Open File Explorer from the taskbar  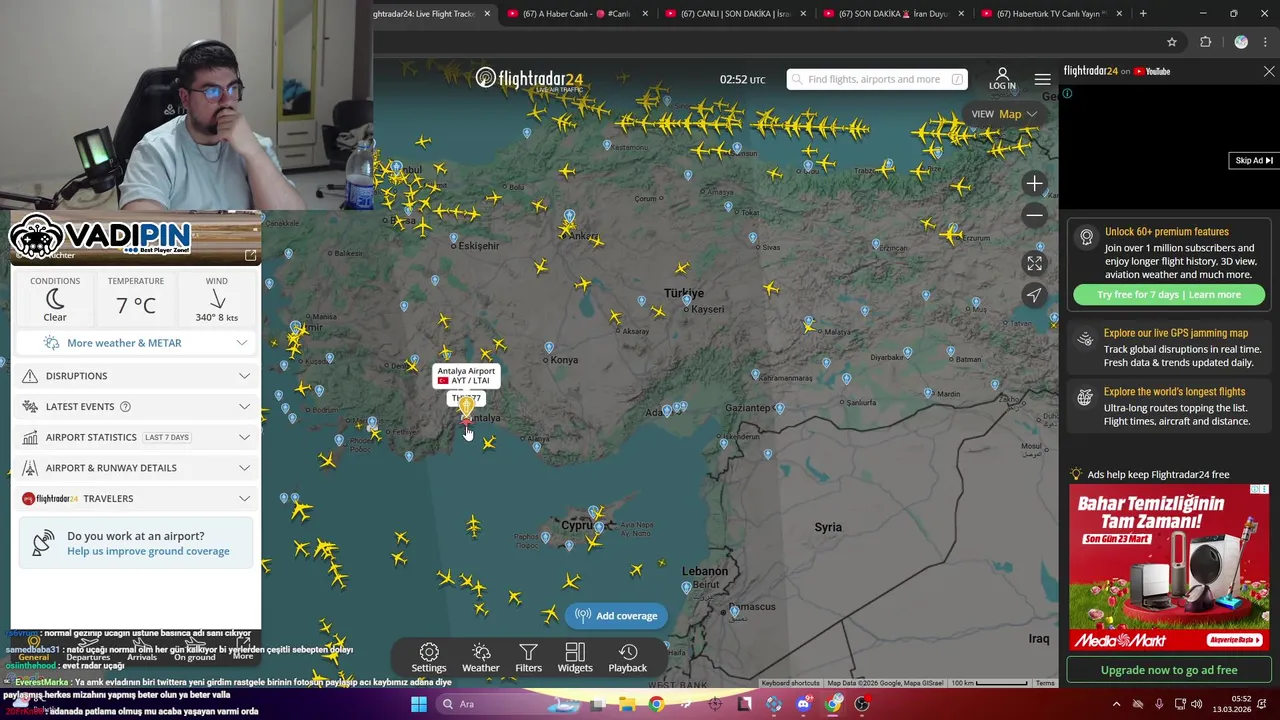(x=626, y=704)
